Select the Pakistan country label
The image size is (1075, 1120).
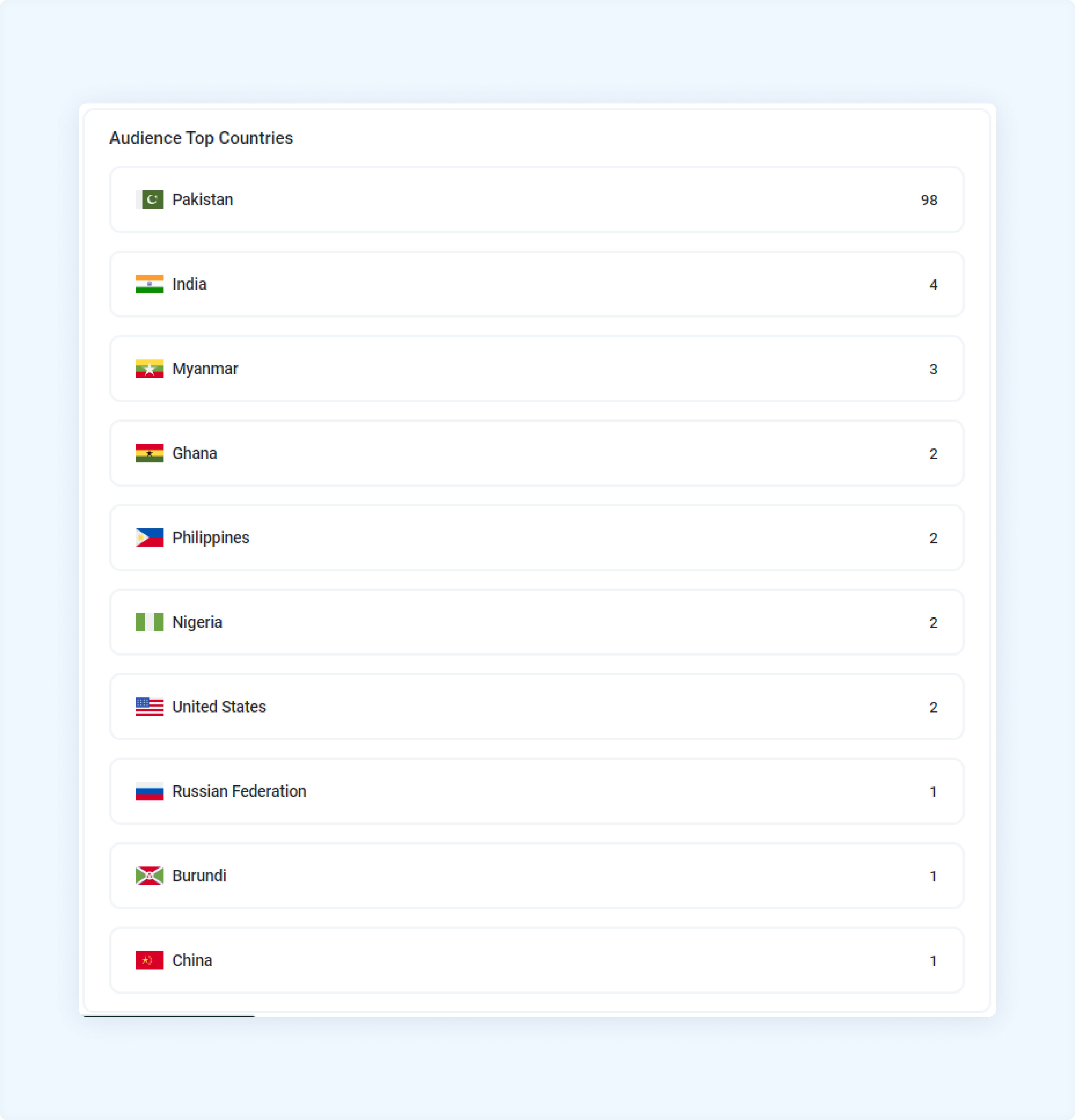[x=202, y=199]
